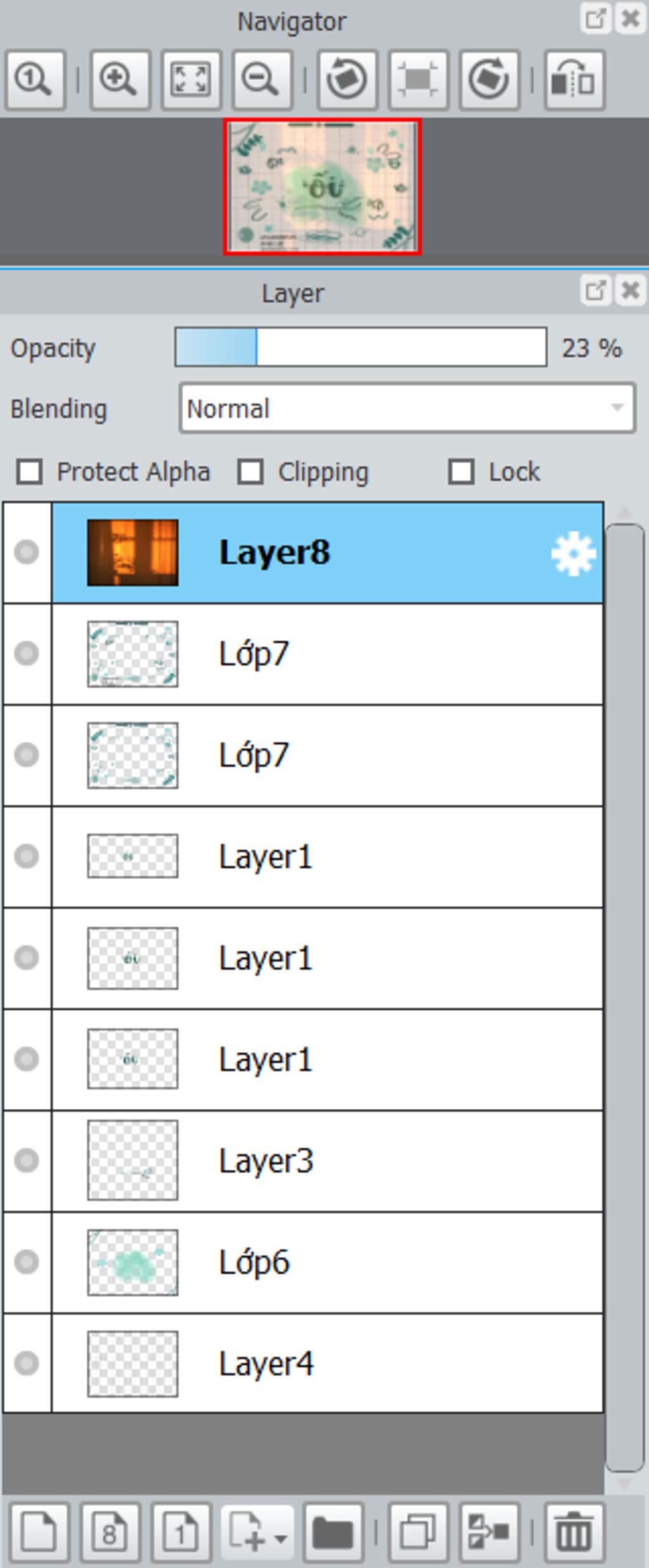649x1568 pixels.
Task: Toggle visibility of the Lớp6 layer
Action: pos(27,1262)
